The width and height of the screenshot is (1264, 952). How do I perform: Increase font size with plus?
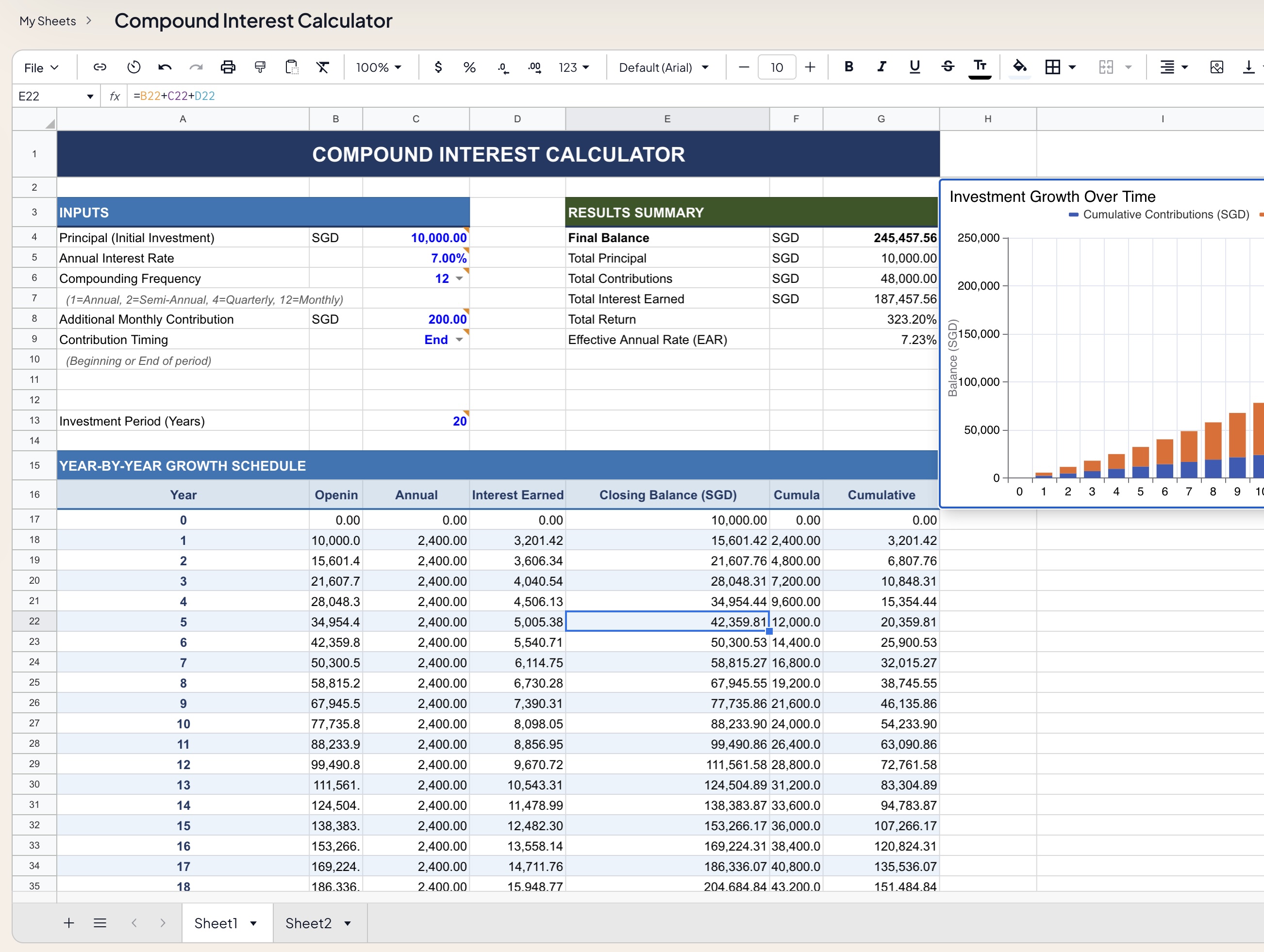click(810, 67)
